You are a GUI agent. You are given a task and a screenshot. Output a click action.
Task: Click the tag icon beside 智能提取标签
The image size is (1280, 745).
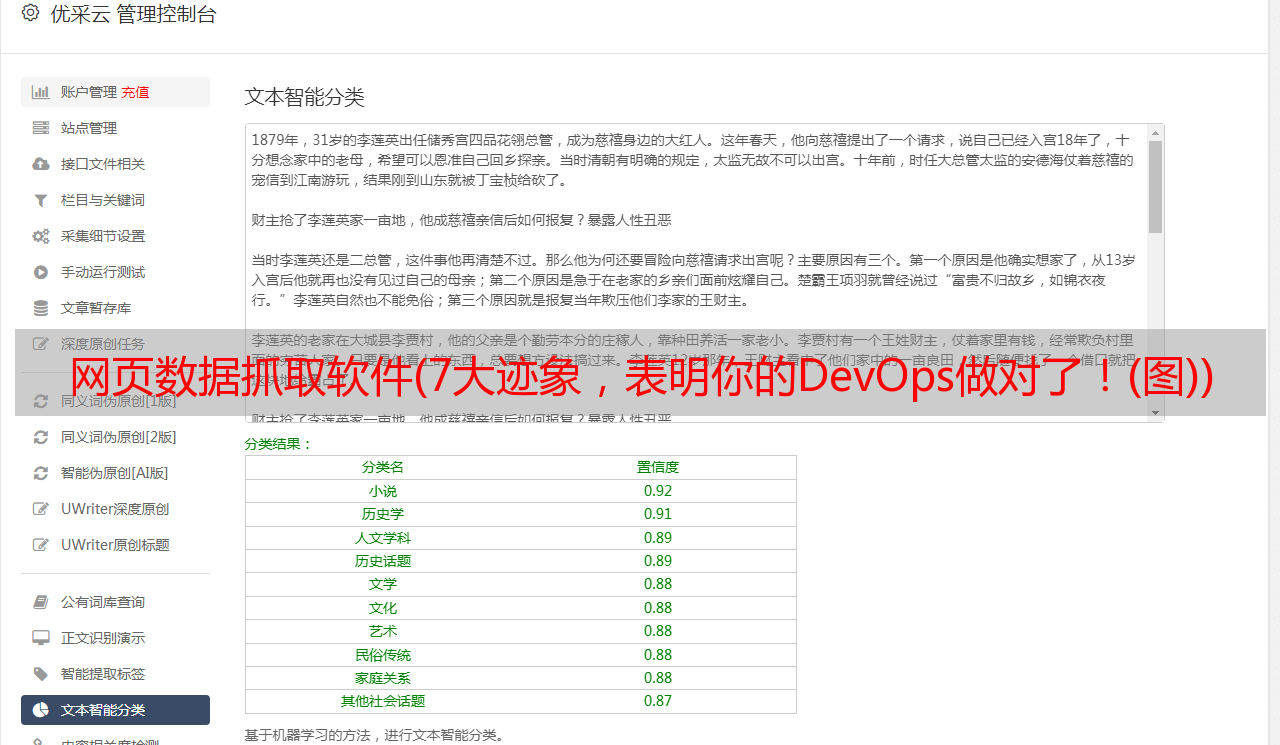click(41, 674)
